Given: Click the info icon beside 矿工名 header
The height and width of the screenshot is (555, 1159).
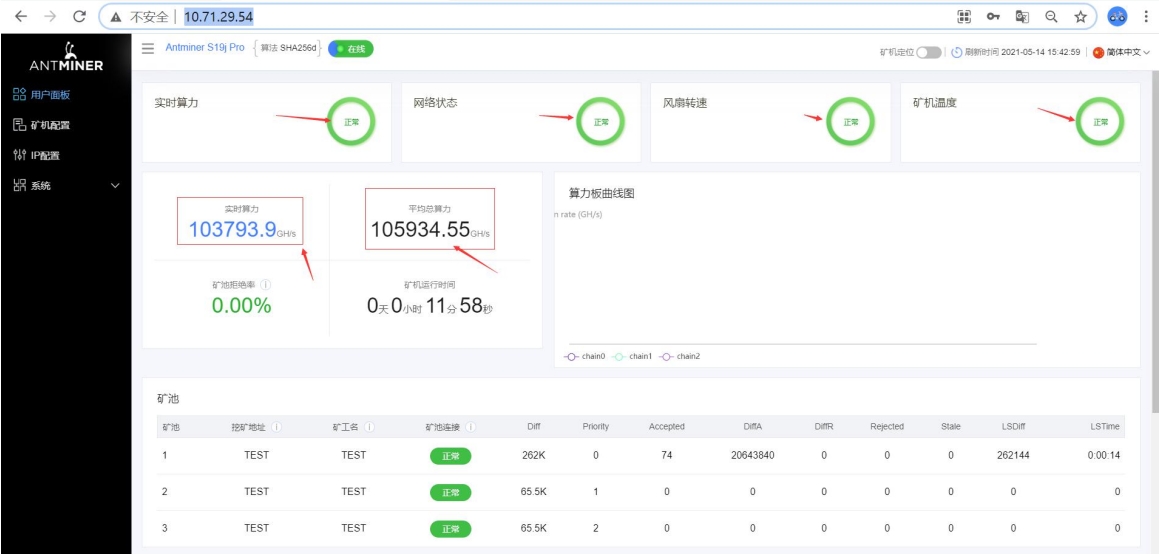Looking at the screenshot, I should (369, 426).
